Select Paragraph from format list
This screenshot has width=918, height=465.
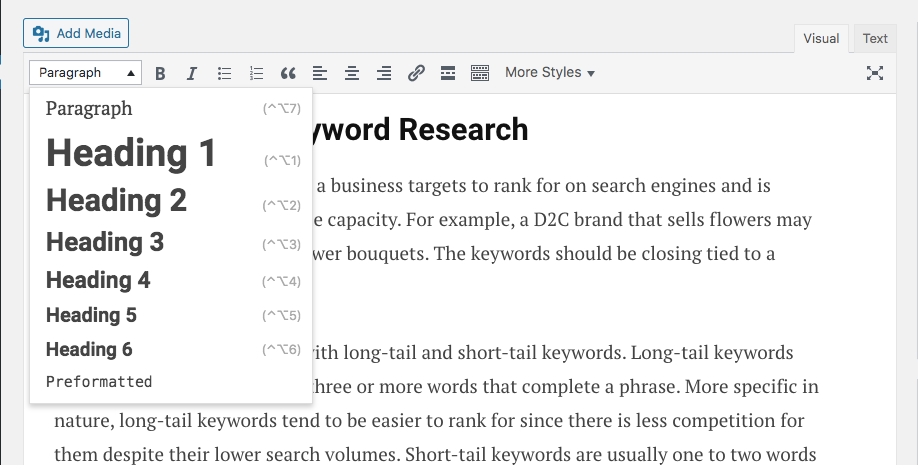(171, 108)
